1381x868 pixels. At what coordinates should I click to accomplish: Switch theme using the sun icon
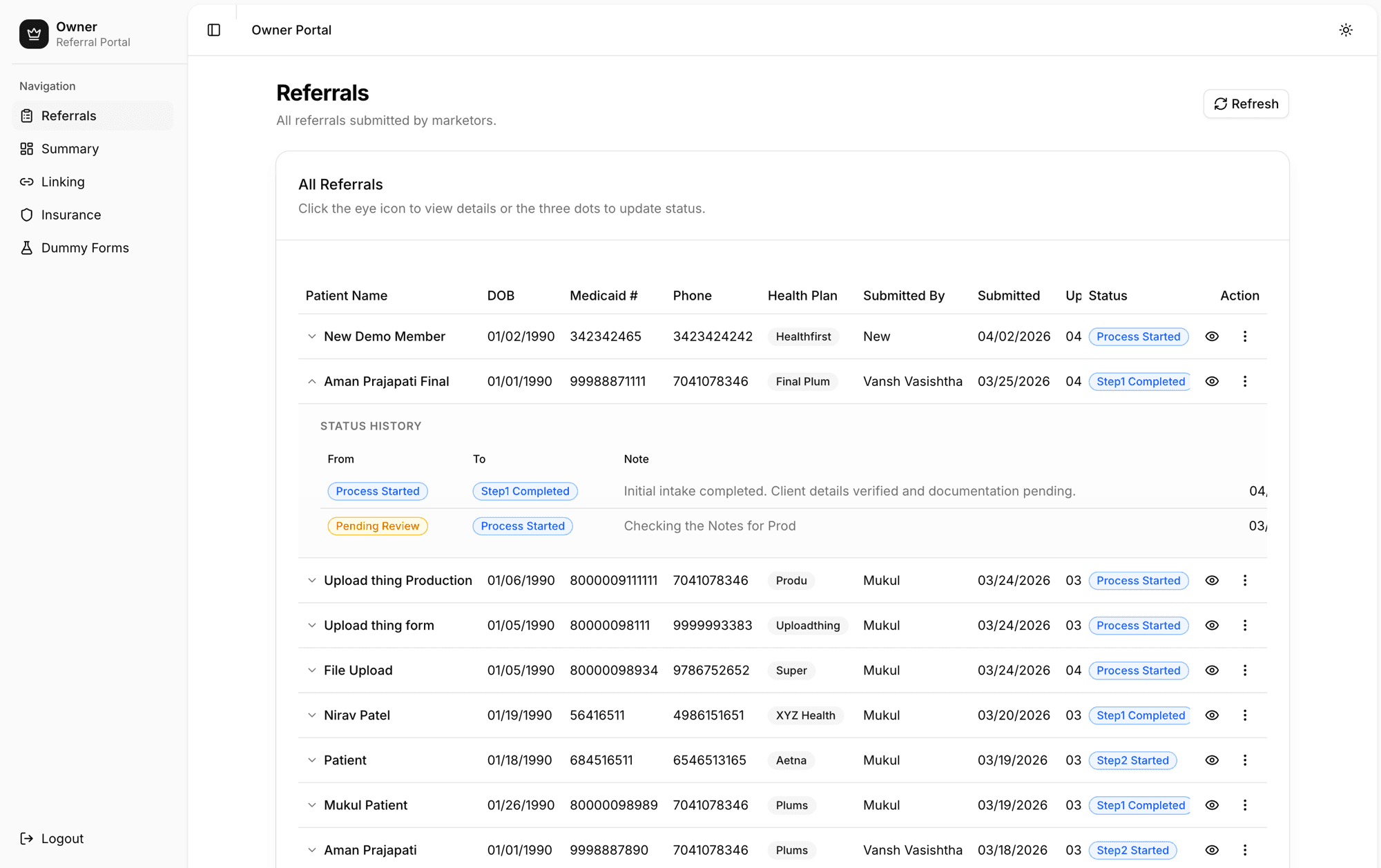(x=1346, y=30)
